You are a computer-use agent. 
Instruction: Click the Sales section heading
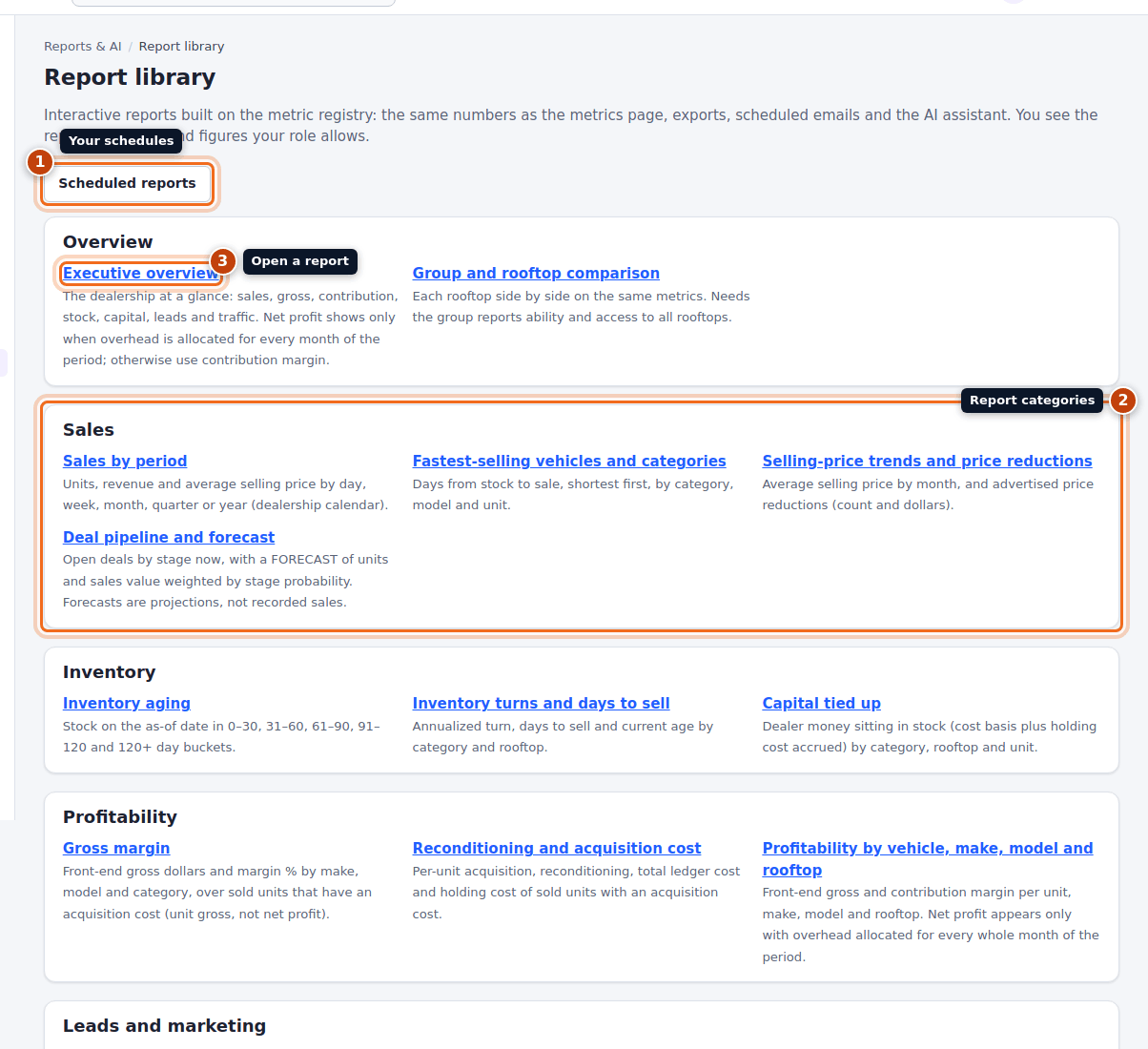pyautogui.click(x=89, y=430)
